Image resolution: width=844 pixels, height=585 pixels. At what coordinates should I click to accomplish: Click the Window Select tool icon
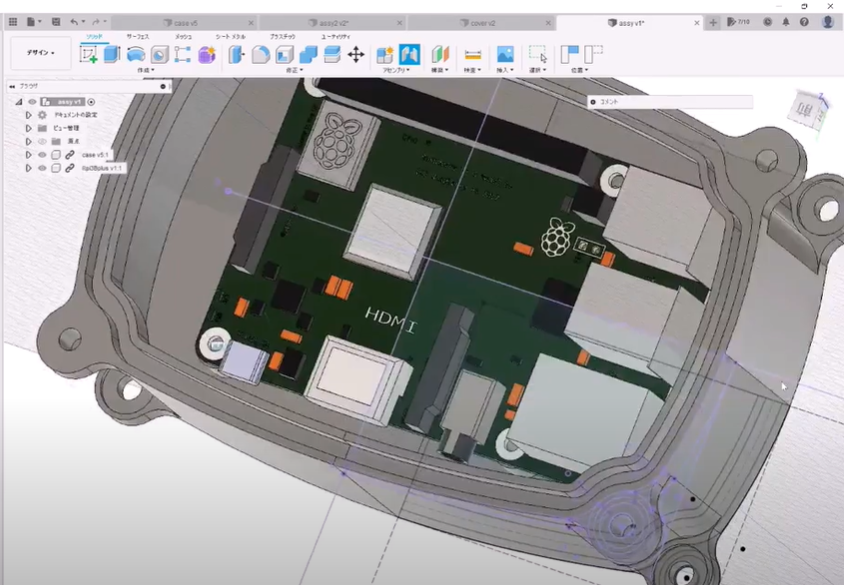tap(538, 55)
